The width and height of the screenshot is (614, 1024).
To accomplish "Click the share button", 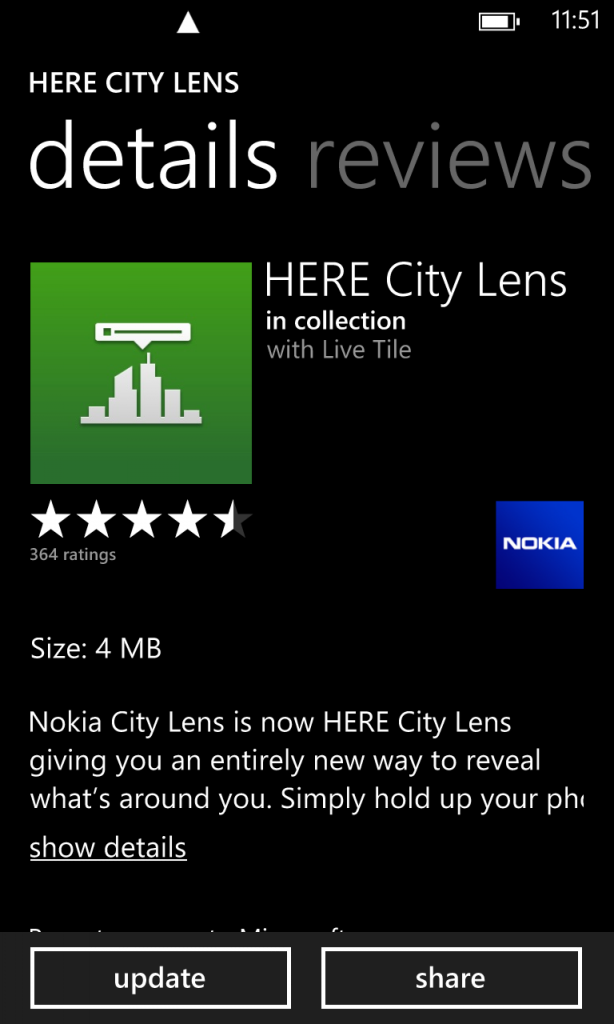I will [x=451, y=978].
